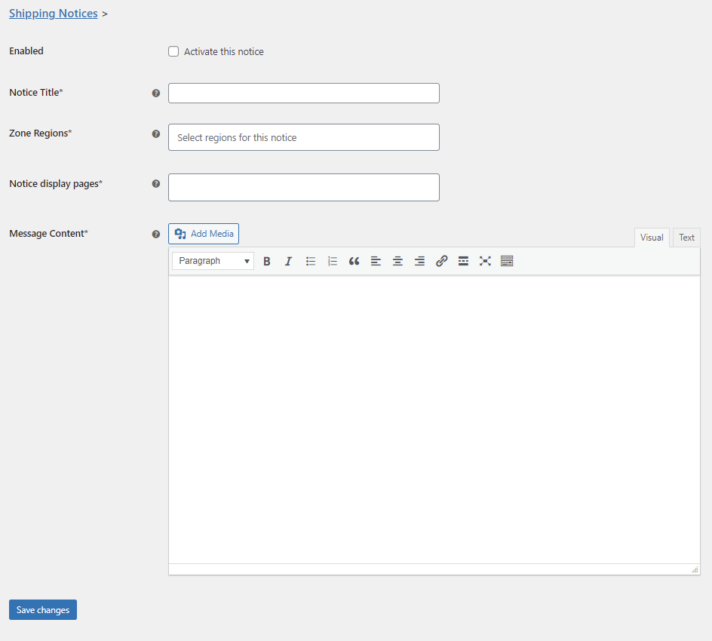Apply italic formatting to the message
The width and height of the screenshot is (712, 641).
[288, 261]
